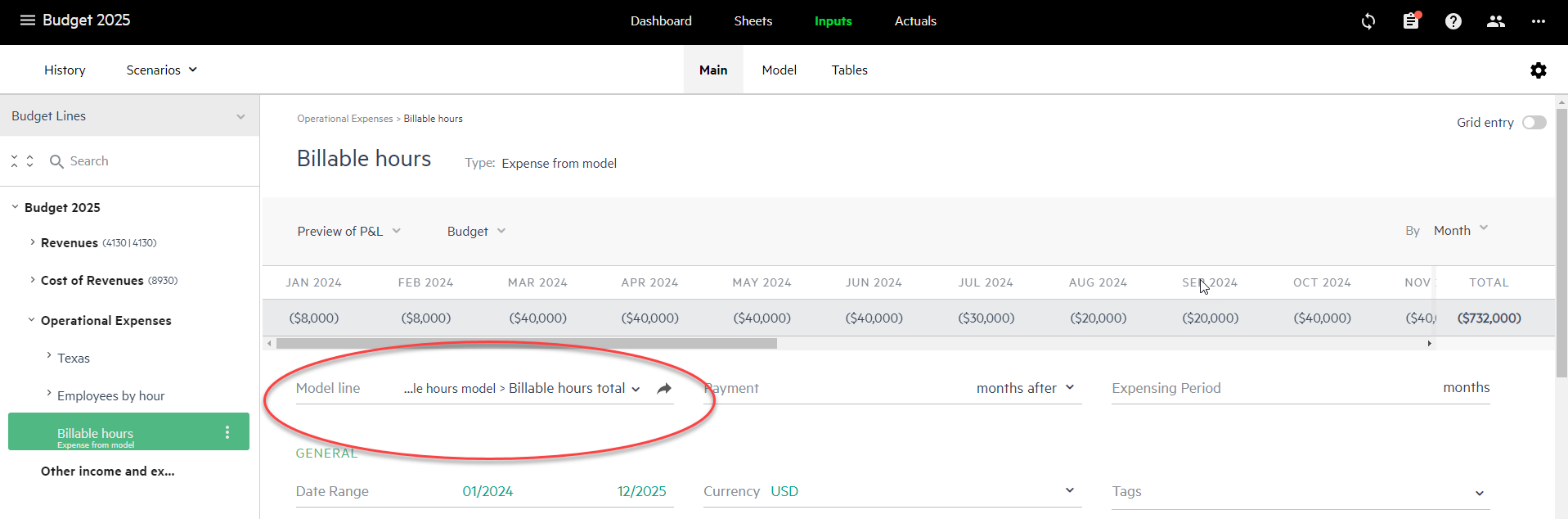
Task: Go to model line via arrow icon
Action: pyautogui.click(x=664, y=389)
